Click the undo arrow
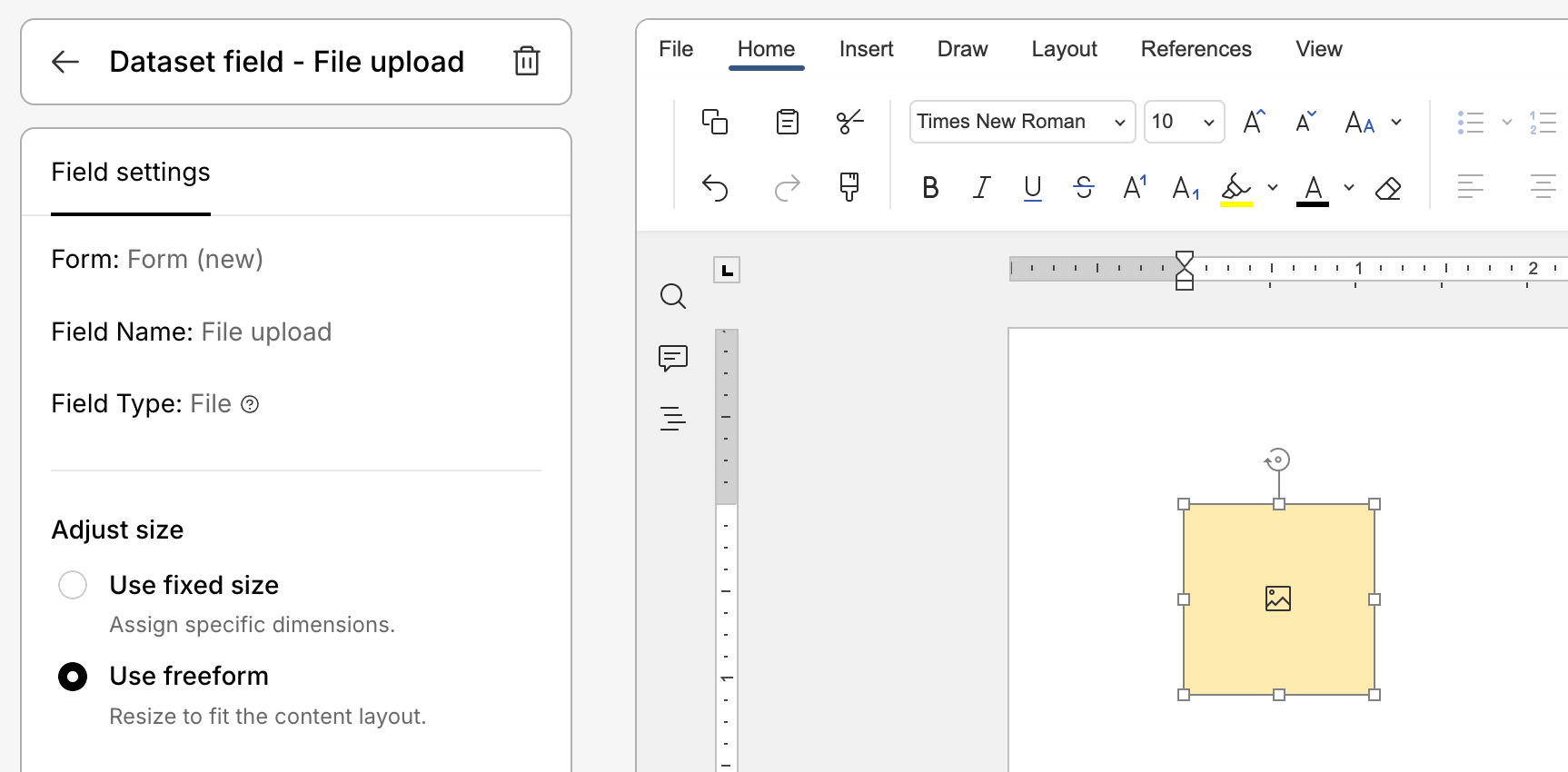This screenshot has width=1568, height=772. coord(715,188)
